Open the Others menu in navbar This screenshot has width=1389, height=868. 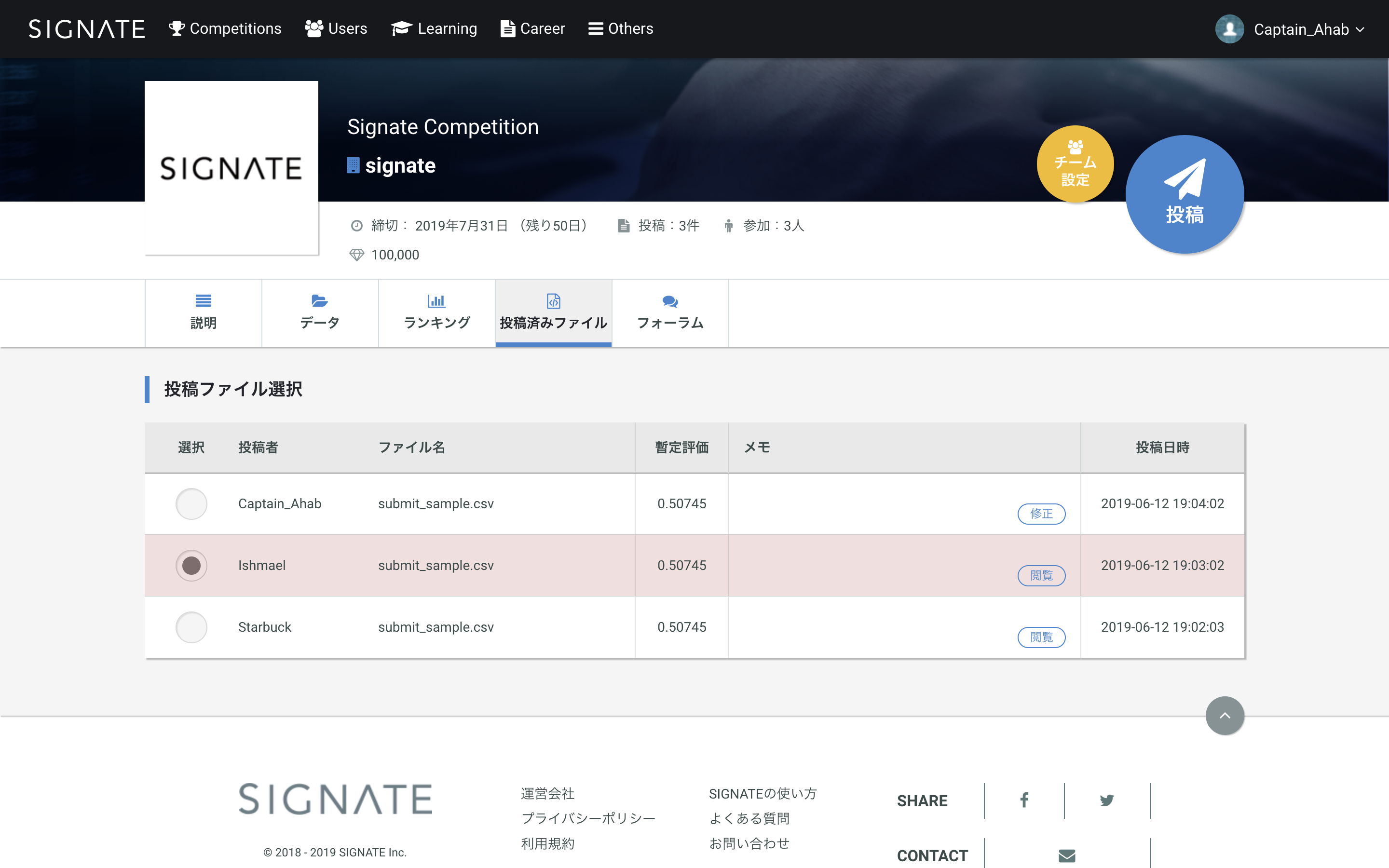click(620, 29)
